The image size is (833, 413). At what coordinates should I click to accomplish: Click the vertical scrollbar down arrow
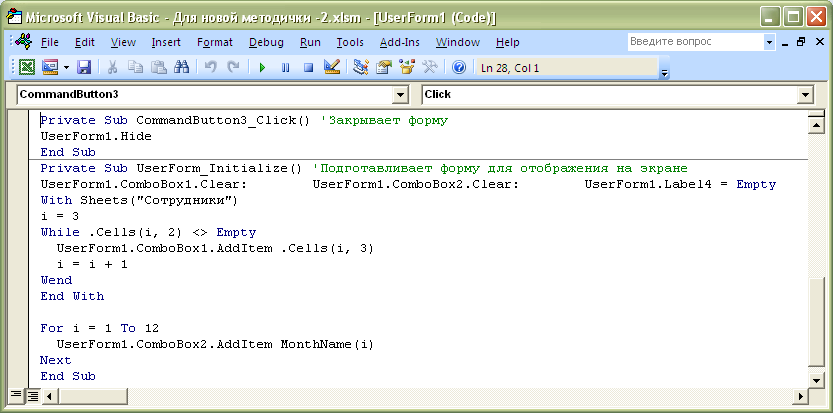click(815, 380)
